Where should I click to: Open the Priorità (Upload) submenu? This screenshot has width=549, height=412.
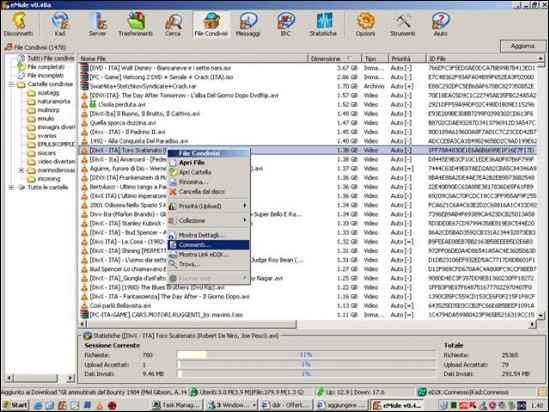[209, 206]
